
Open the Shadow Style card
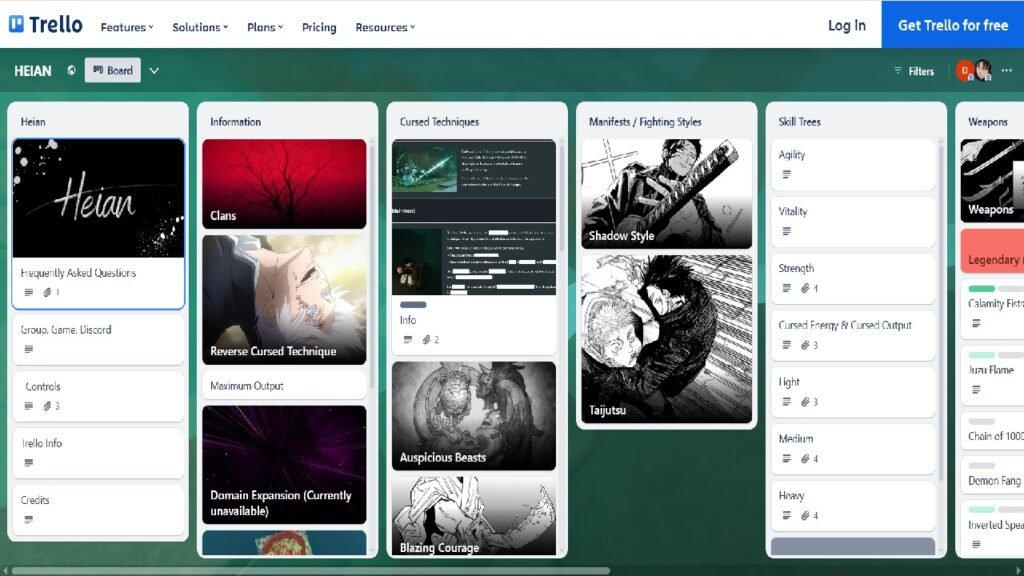point(666,193)
